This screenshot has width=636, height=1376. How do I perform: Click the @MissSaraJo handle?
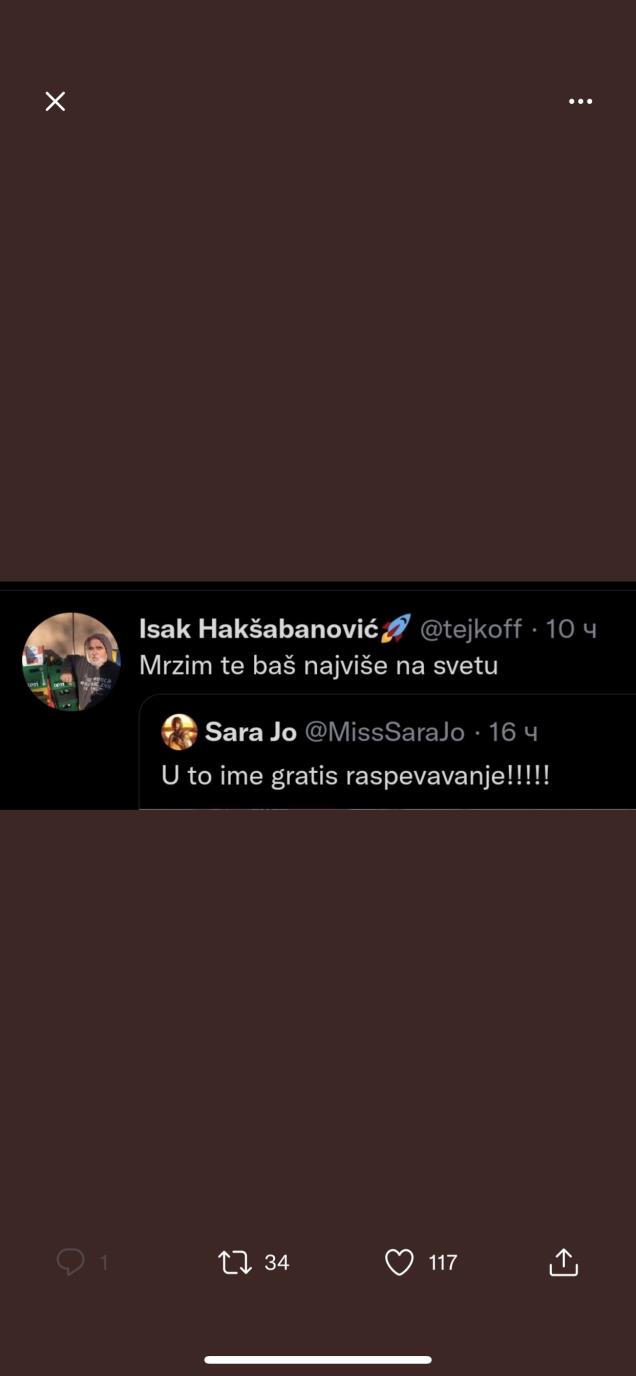tap(385, 733)
